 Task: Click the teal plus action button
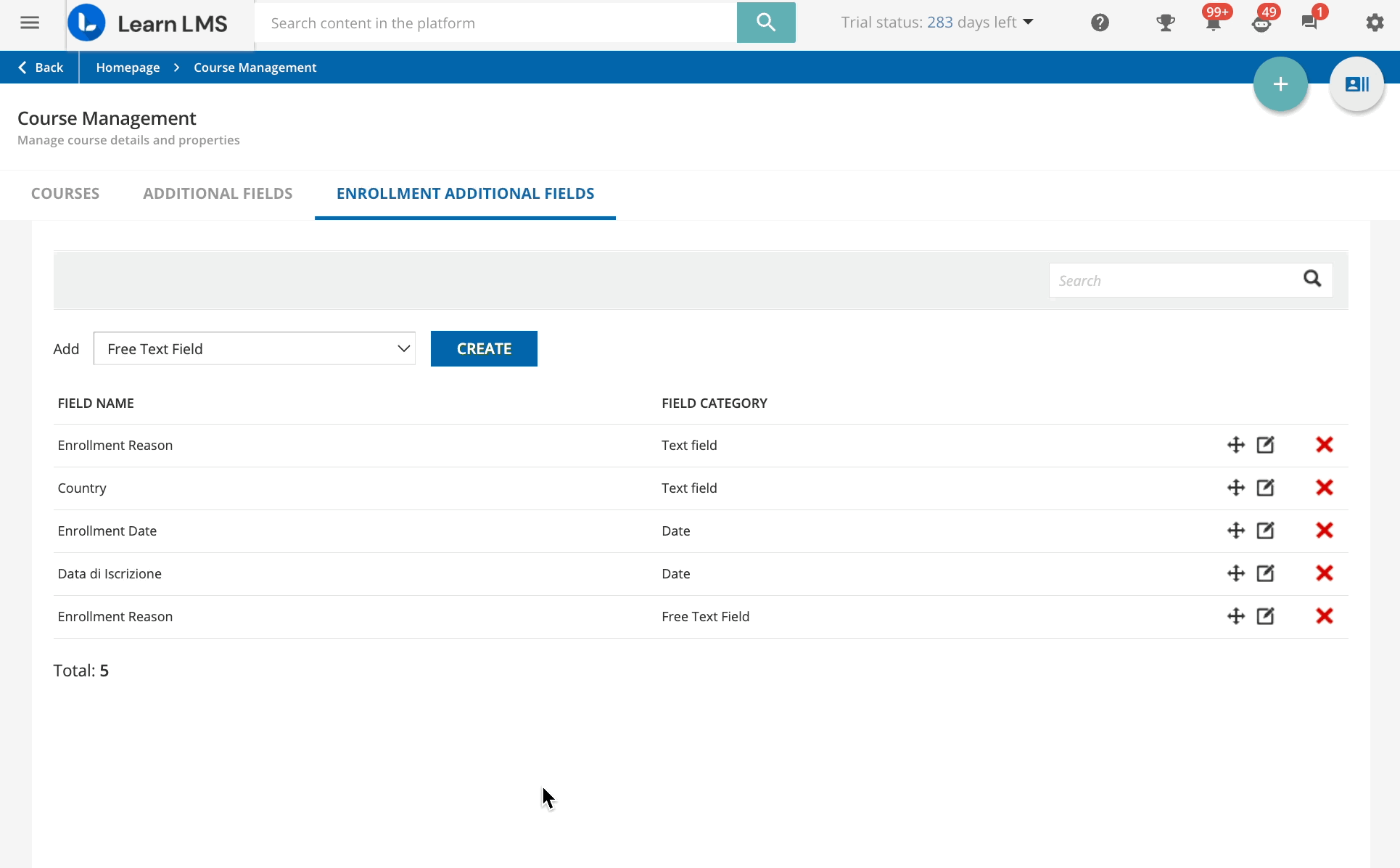1280,83
